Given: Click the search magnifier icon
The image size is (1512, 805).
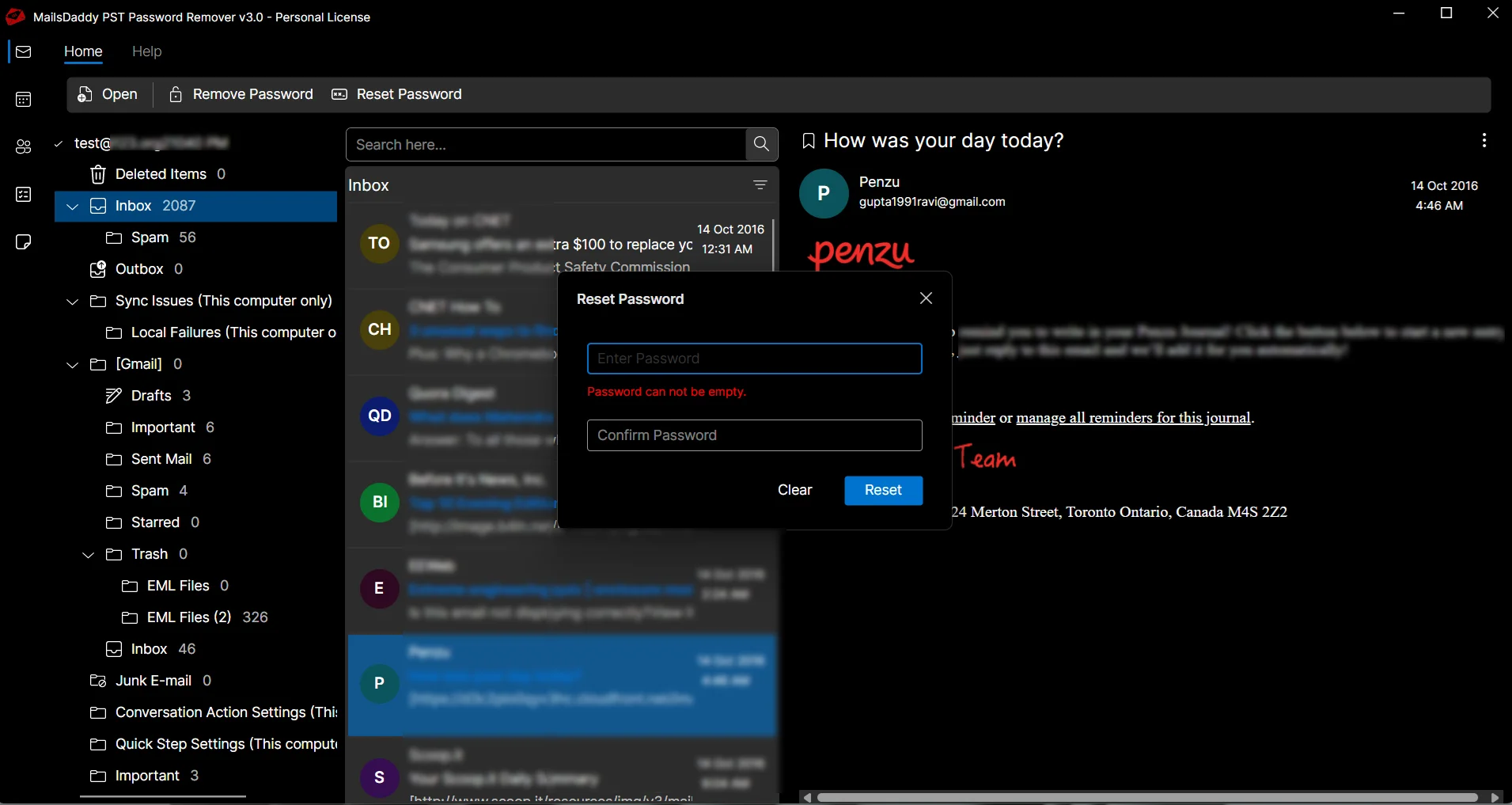Looking at the screenshot, I should 760,144.
